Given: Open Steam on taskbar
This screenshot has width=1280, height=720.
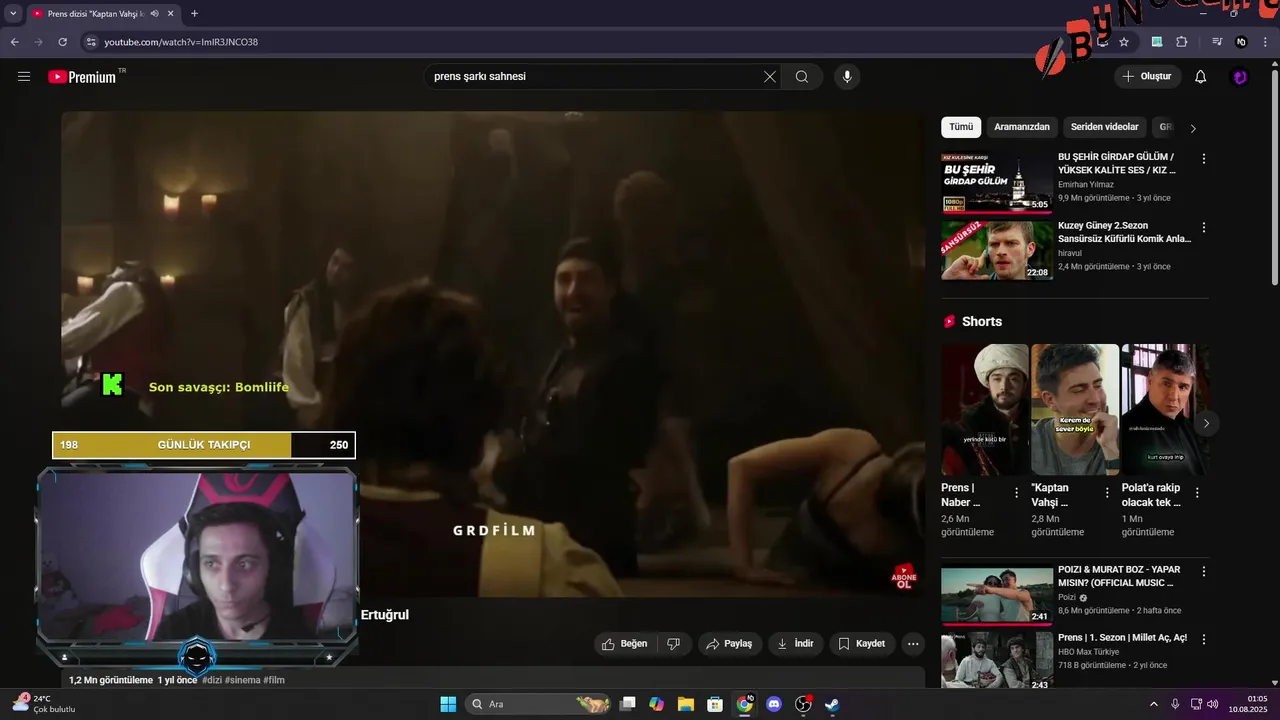Looking at the screenshot, I should pos(832,704).
